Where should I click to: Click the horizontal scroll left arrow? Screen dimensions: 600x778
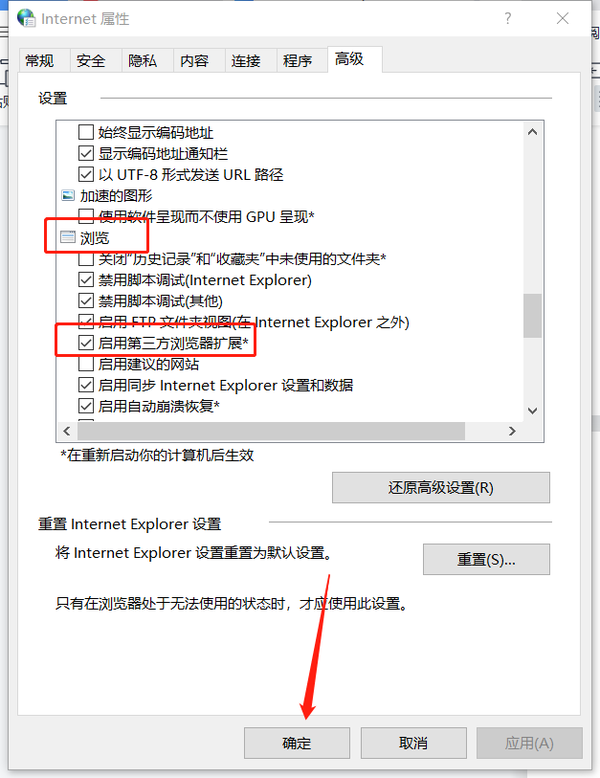pyautogui.click(x=67, y=431)
